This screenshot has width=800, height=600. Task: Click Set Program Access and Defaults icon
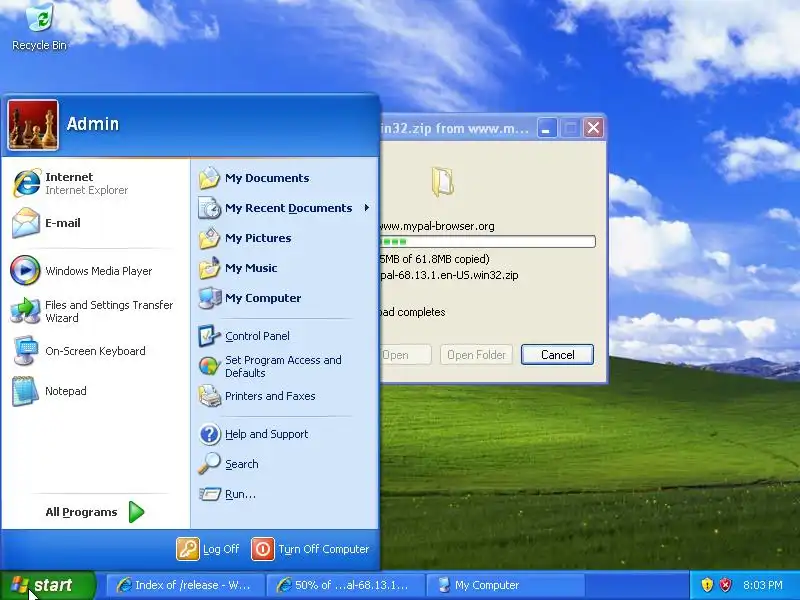(x=209, y=366)
